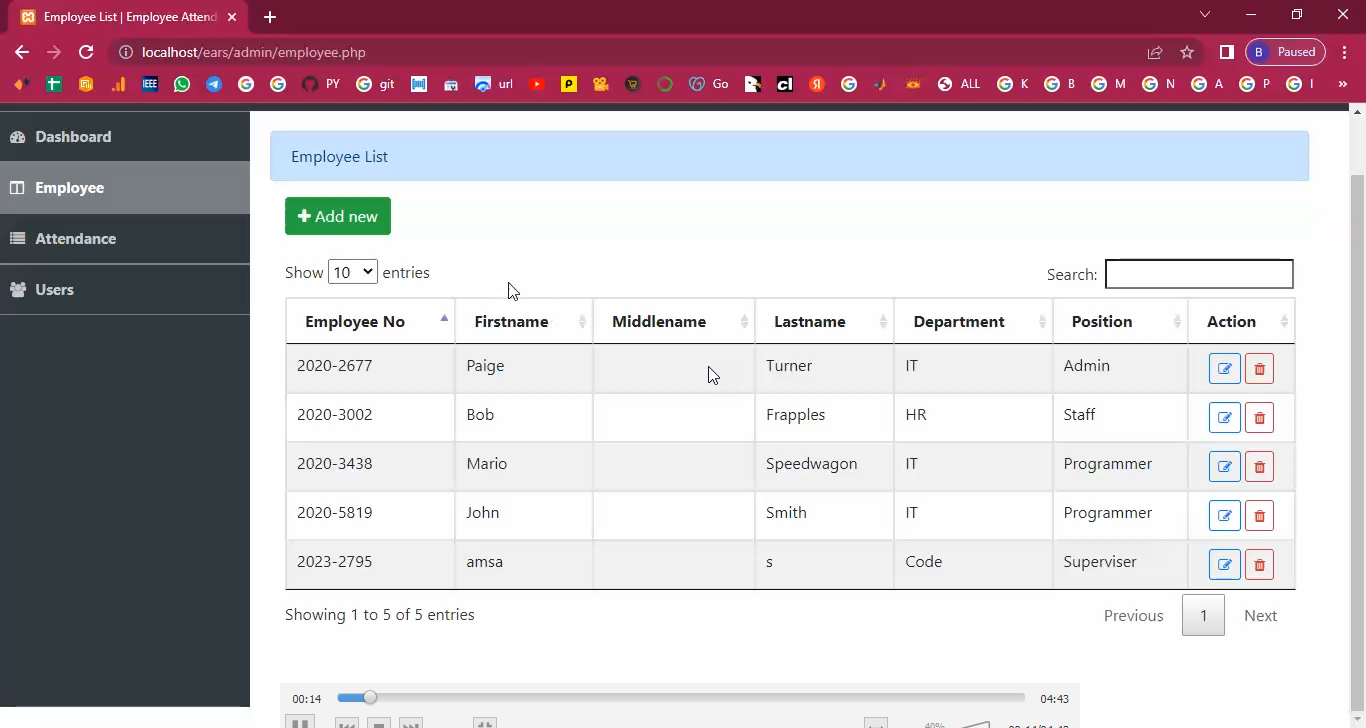Image resolution: width=1366 pixels, height=728 pixels.
Task: Click the green Add new button
Action: (338, 216)
